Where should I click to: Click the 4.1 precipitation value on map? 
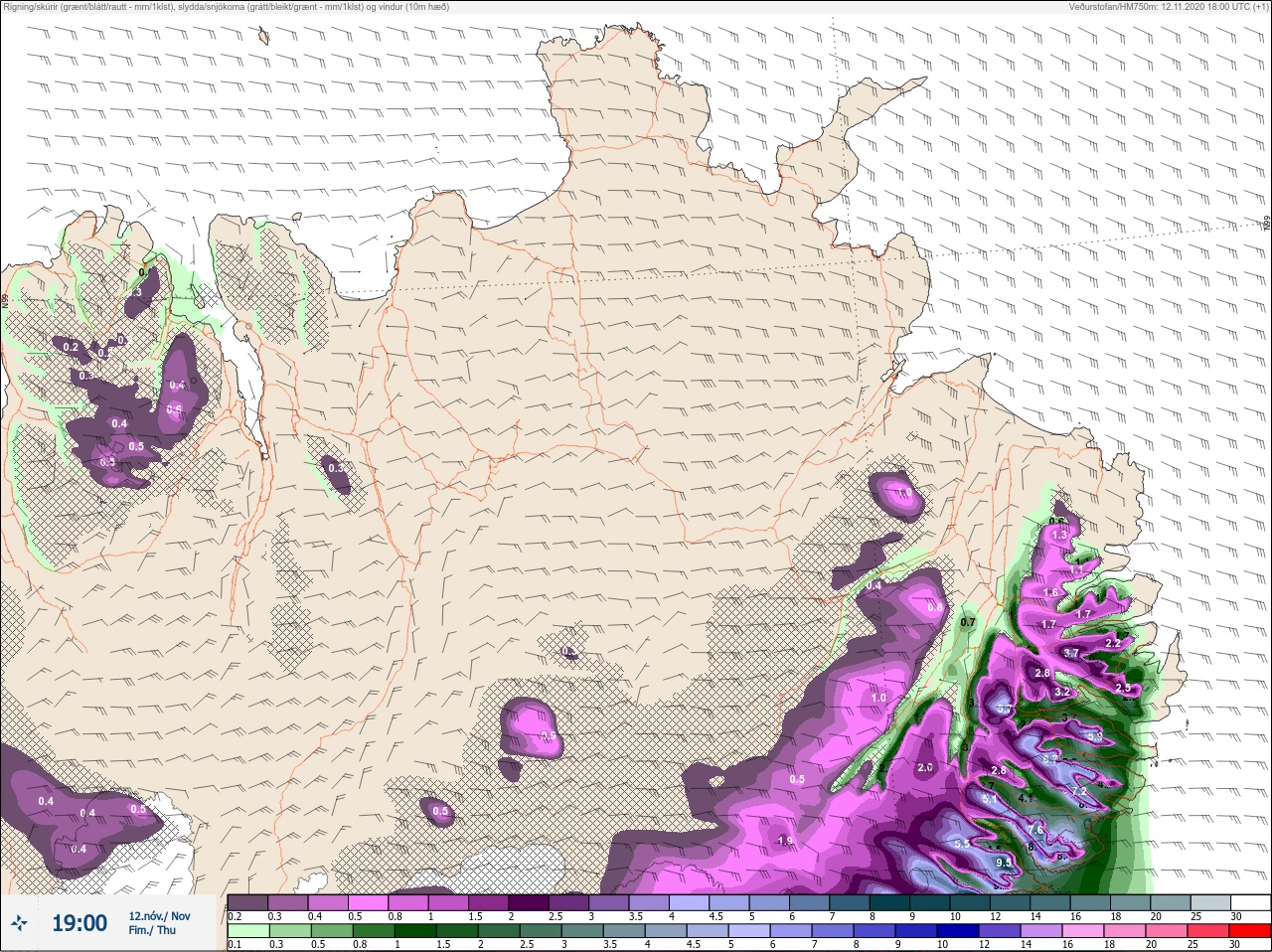pyautogui.click(x=1027, y=797)
